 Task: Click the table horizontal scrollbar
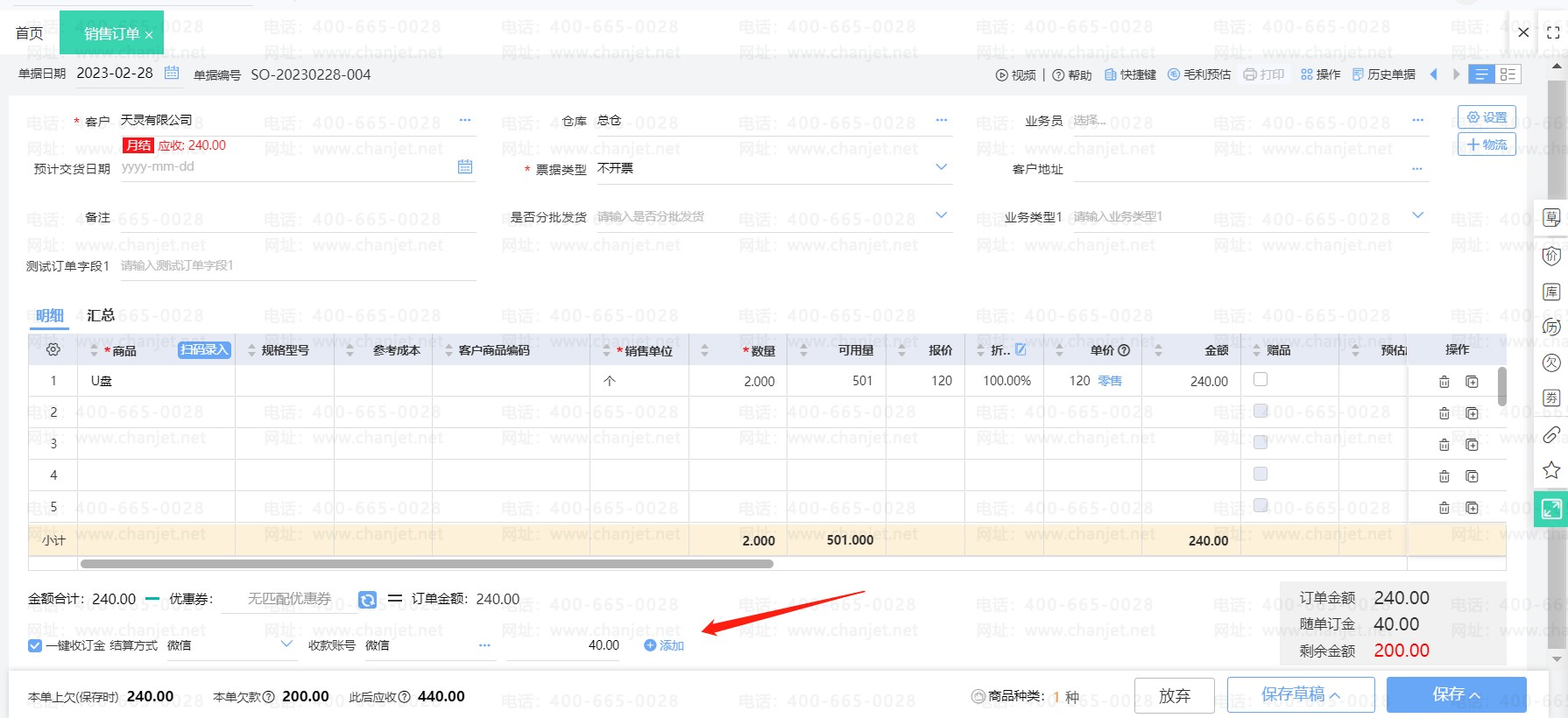[427, 564]
